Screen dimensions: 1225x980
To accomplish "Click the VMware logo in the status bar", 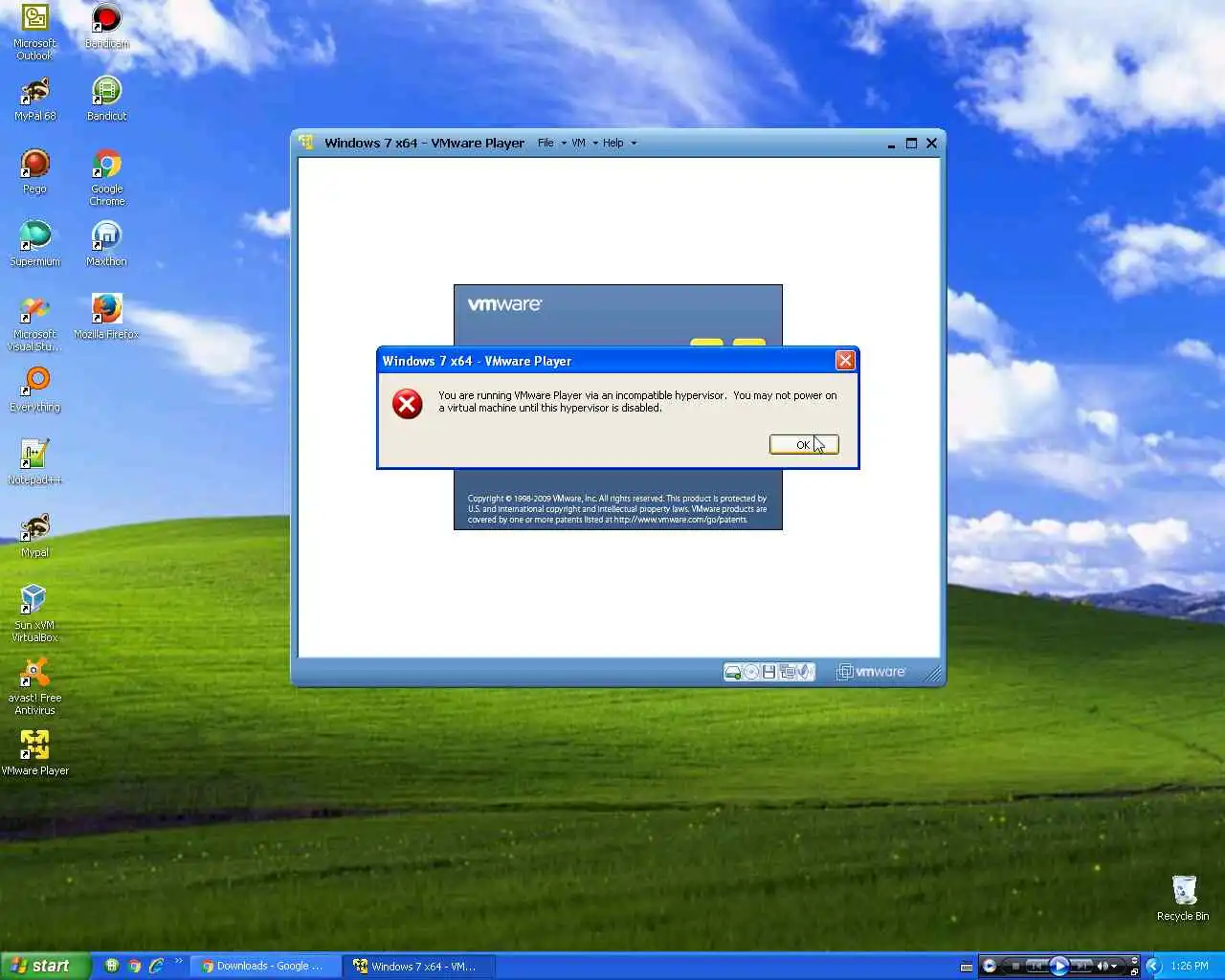I will [x=871, y=672].
